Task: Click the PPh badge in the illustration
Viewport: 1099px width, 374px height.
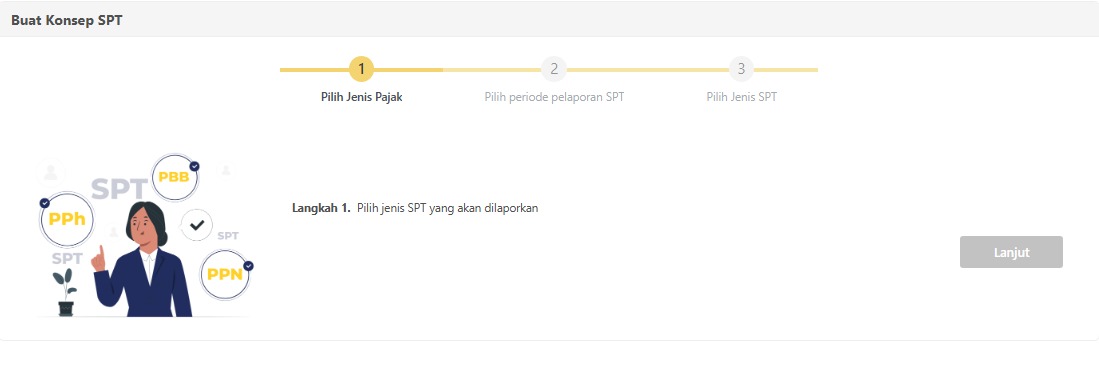Action: 67,219
